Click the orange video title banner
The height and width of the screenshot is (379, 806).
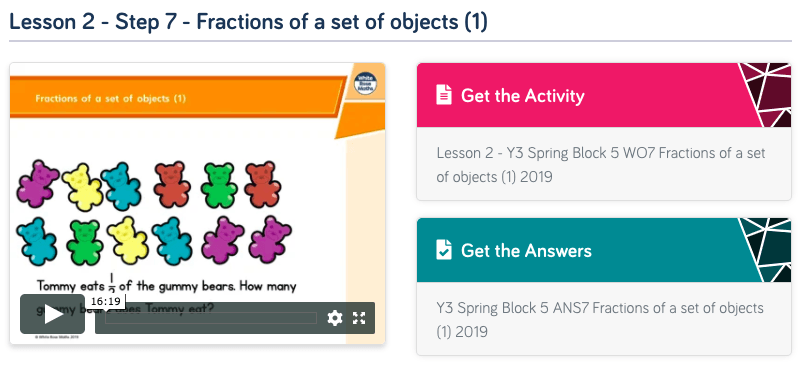(177, 97)
